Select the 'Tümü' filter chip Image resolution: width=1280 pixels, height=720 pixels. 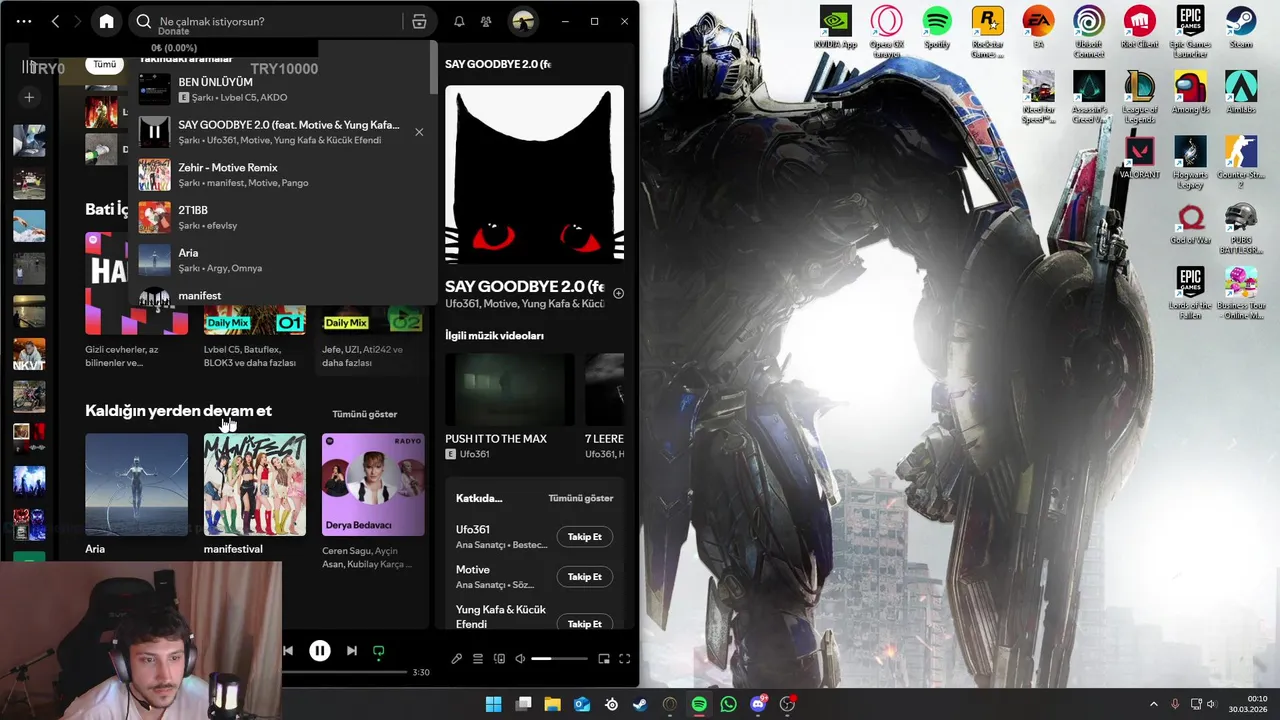pyautogui.click(x=105, y=64)
